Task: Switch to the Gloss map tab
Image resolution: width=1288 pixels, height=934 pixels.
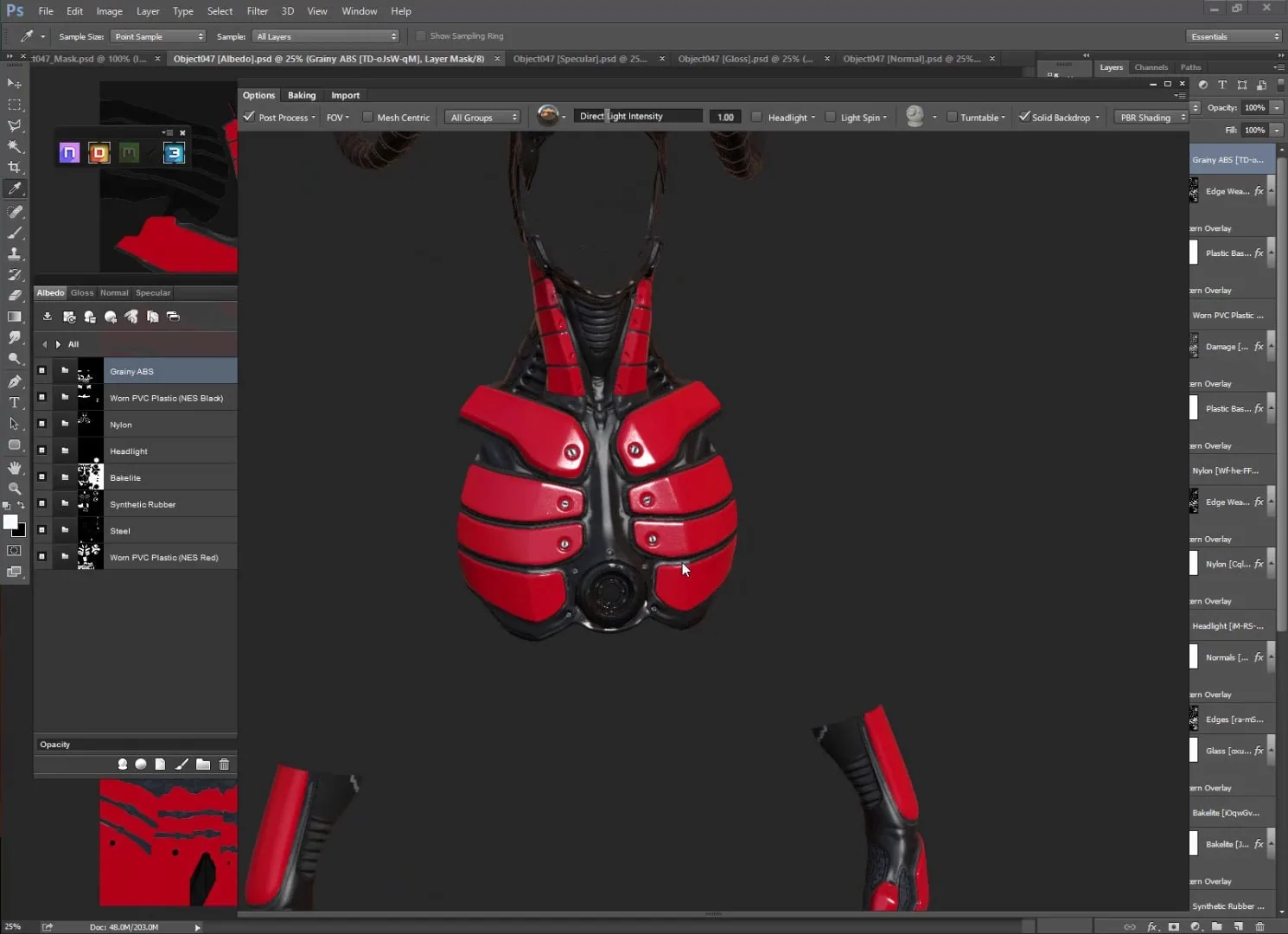Action: click(82, 292)
